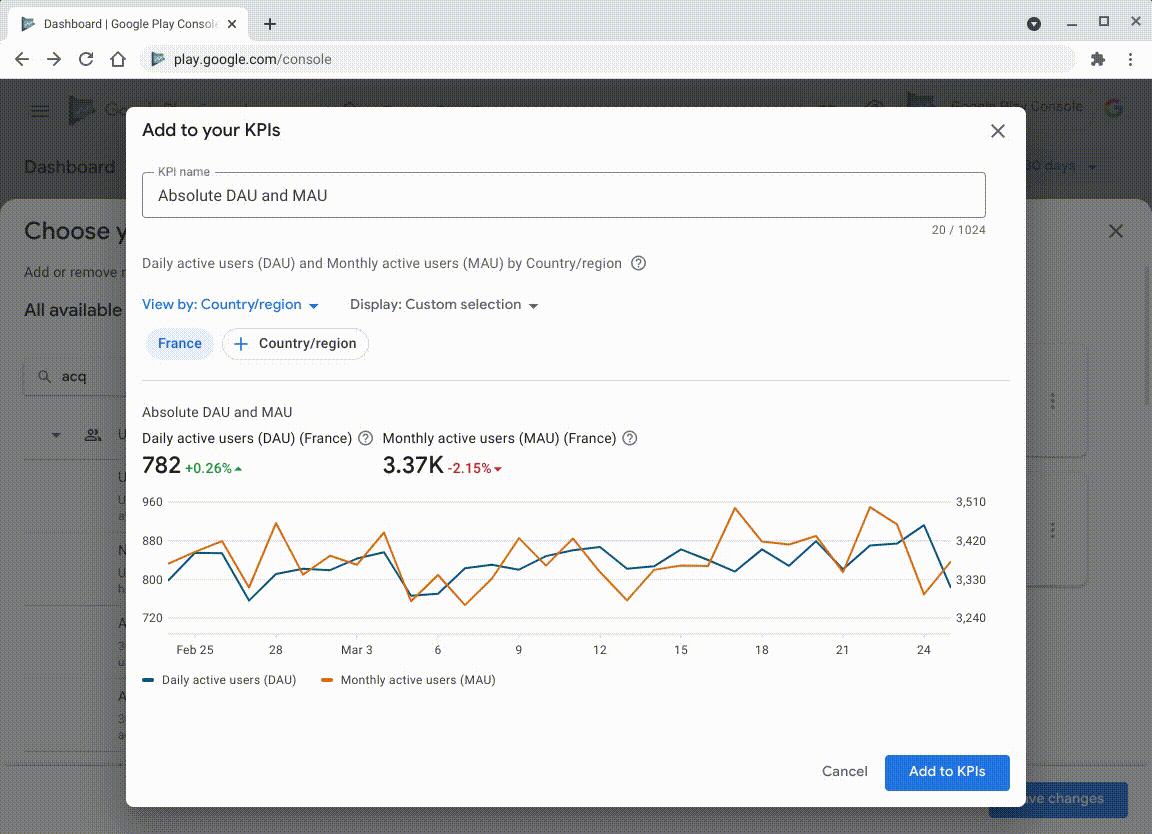The width and height of the screenshot is (1152, 834).
Task: Open Display Custom selection dropdown
Action: (x=444, y=304)
